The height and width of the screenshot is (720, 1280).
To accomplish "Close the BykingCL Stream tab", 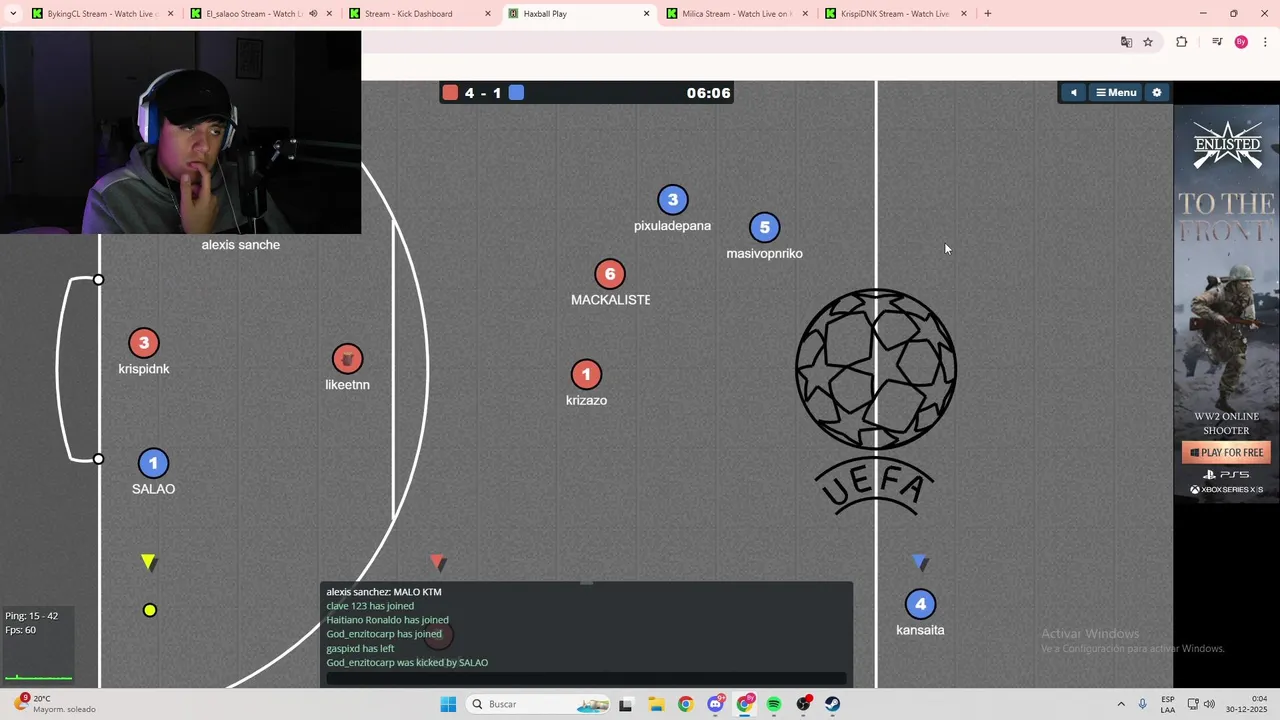I will (x=171, y=14).
